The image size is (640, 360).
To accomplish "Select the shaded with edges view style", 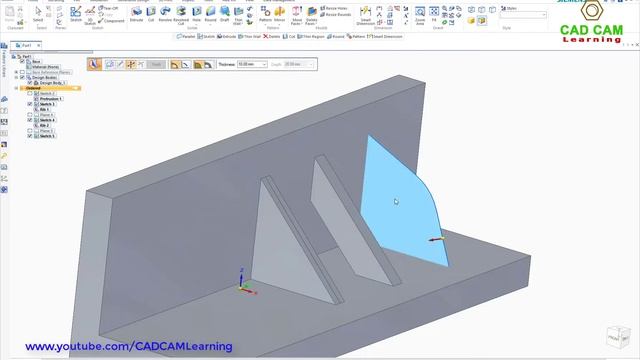I will (x=482, y=20).
